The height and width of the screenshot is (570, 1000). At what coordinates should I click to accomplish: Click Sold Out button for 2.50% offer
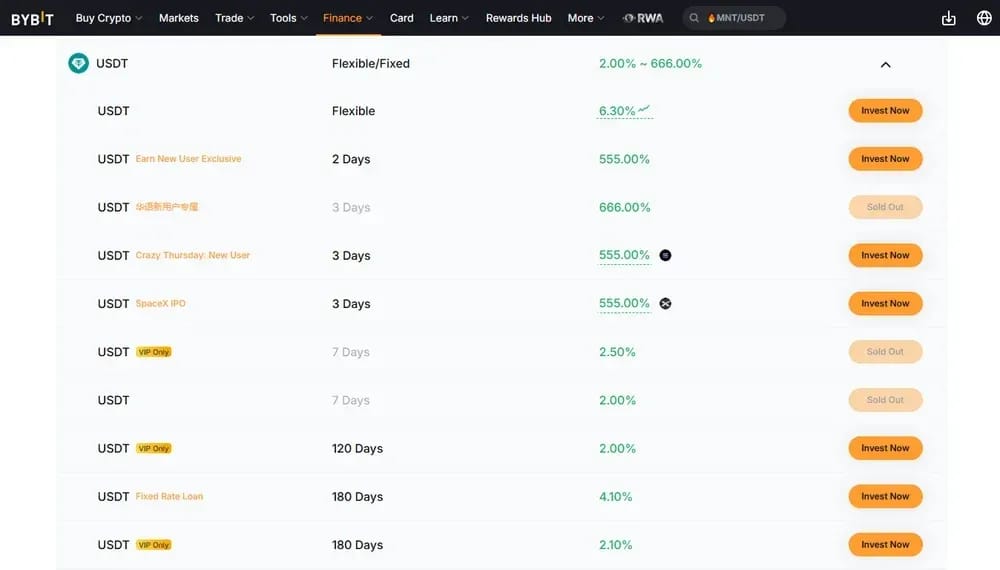coord(885,351)
